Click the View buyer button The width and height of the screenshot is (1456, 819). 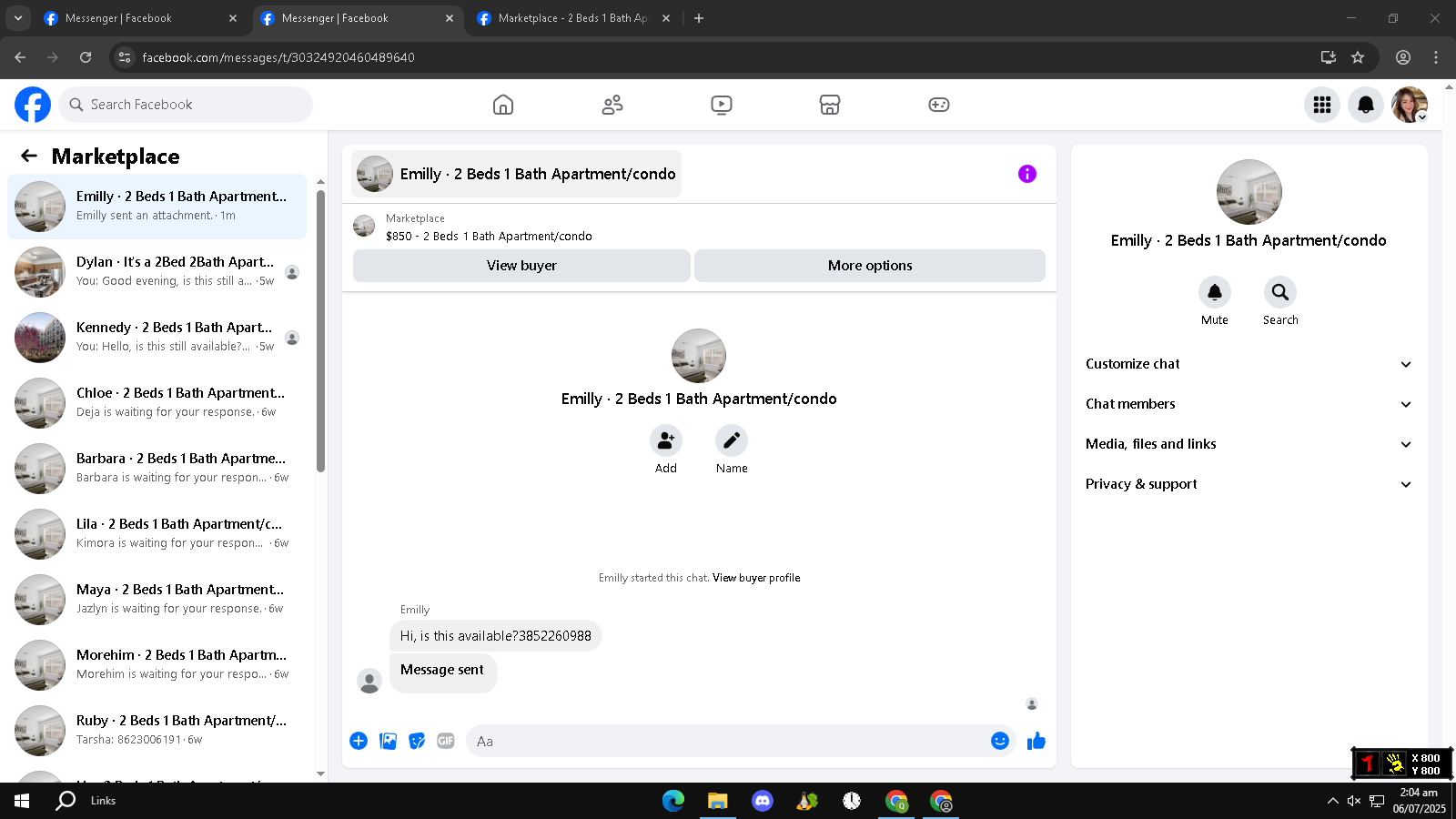pos(521,266)
